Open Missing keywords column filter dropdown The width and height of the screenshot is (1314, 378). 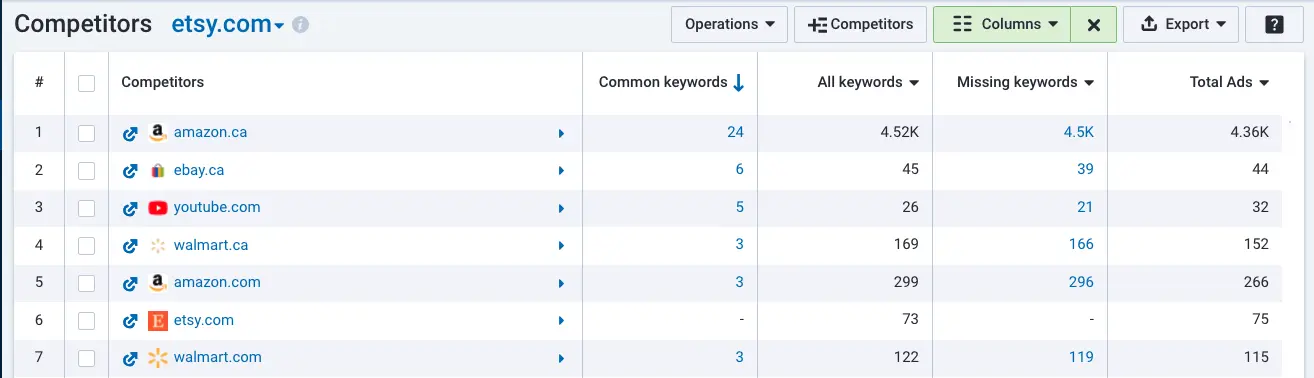pos(1088,83)
